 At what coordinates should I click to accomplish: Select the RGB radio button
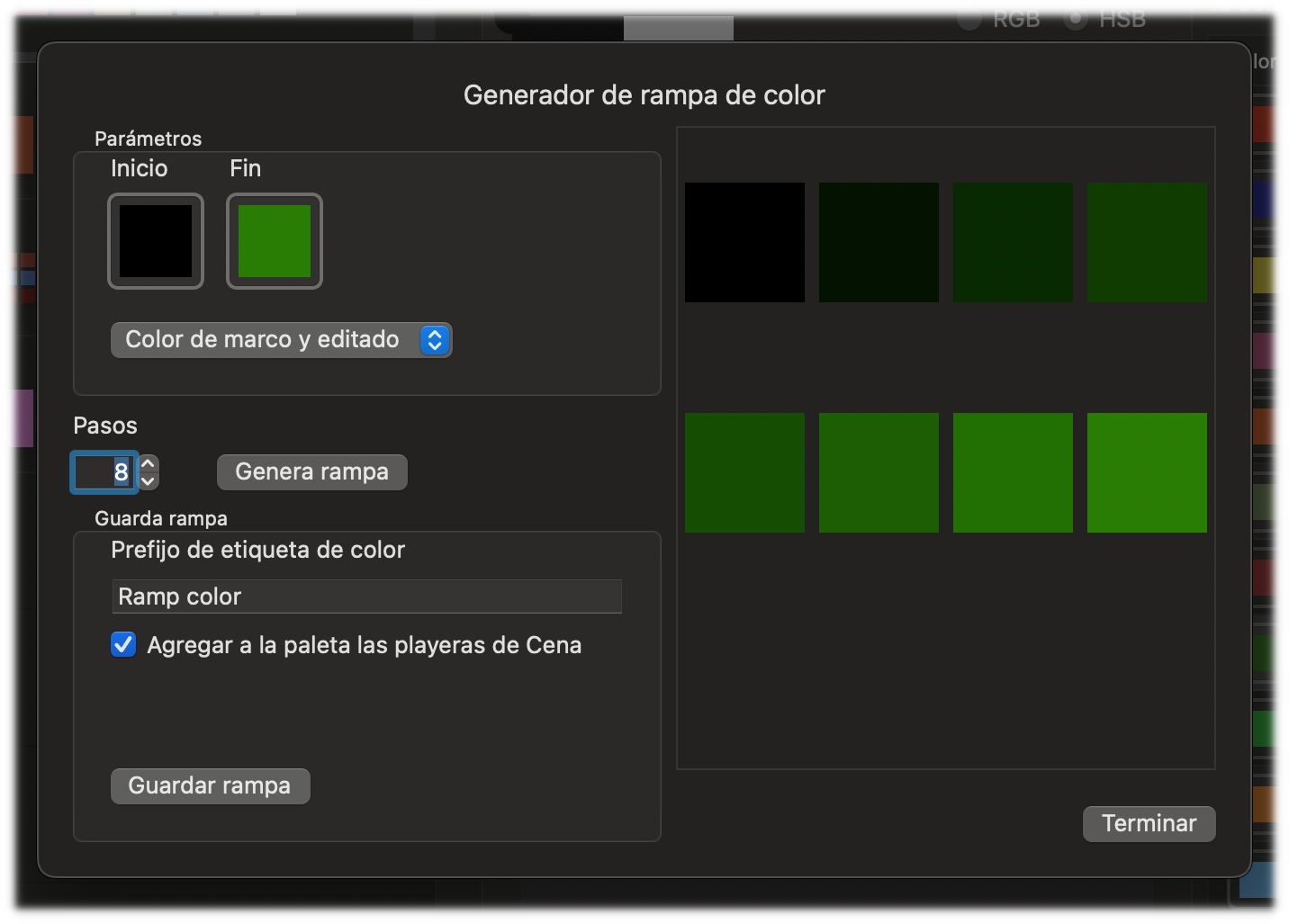click(x=969, y=18)
